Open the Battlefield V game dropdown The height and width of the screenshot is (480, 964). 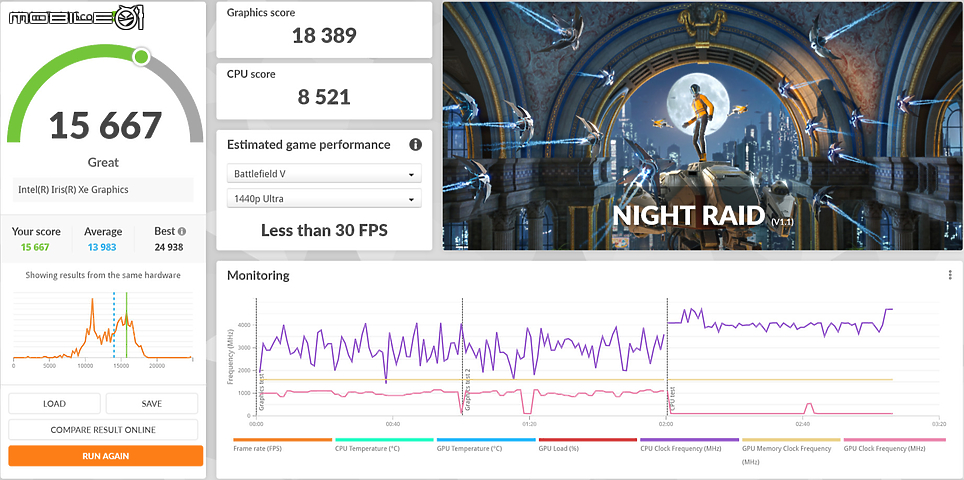pyautogui.click(x=324, y=174)
